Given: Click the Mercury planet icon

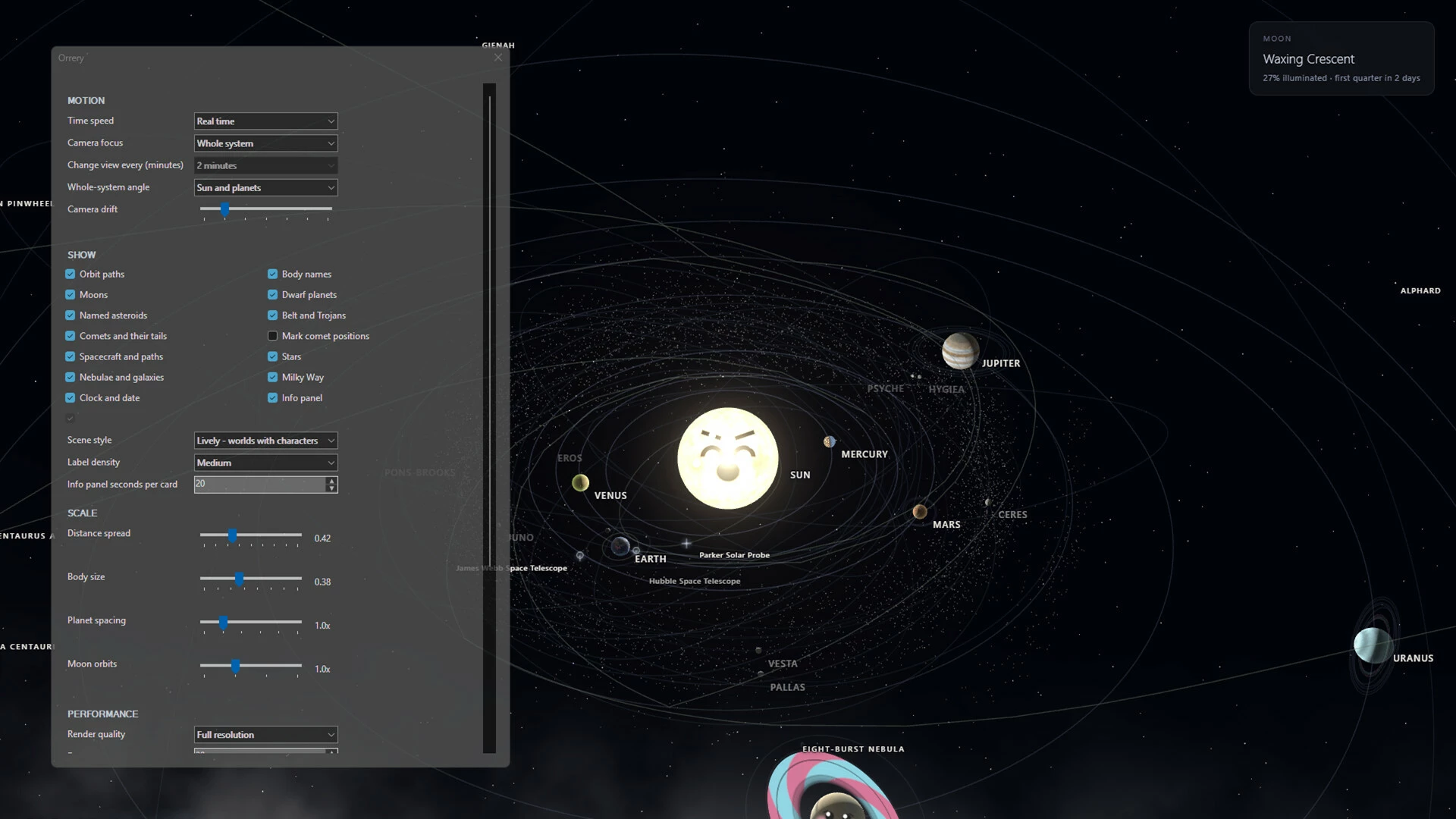Looking at the screenshot, I should 830,441.
